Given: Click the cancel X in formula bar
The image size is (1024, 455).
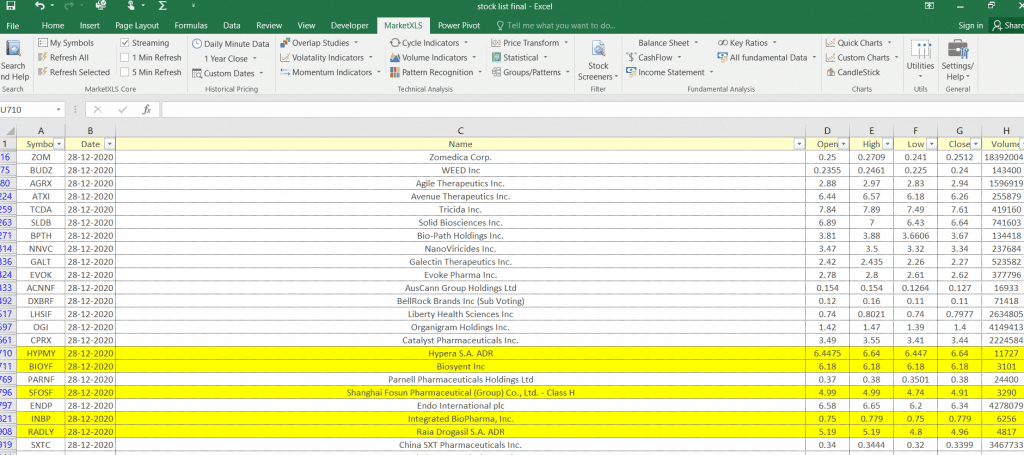Looking at the screenshot, I should coord(98,110).
